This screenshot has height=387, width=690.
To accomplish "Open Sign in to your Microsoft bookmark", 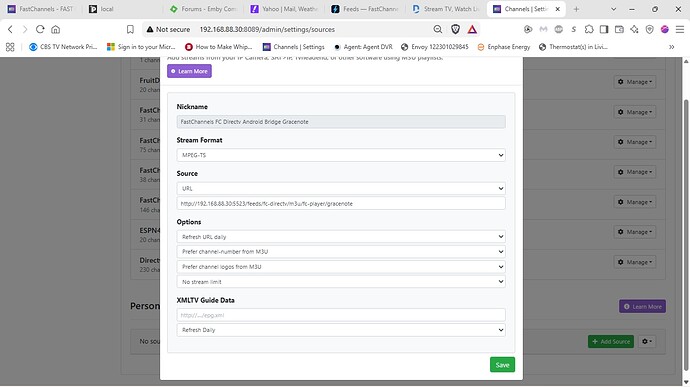I will pyautogui.click(x=141, y=47).
